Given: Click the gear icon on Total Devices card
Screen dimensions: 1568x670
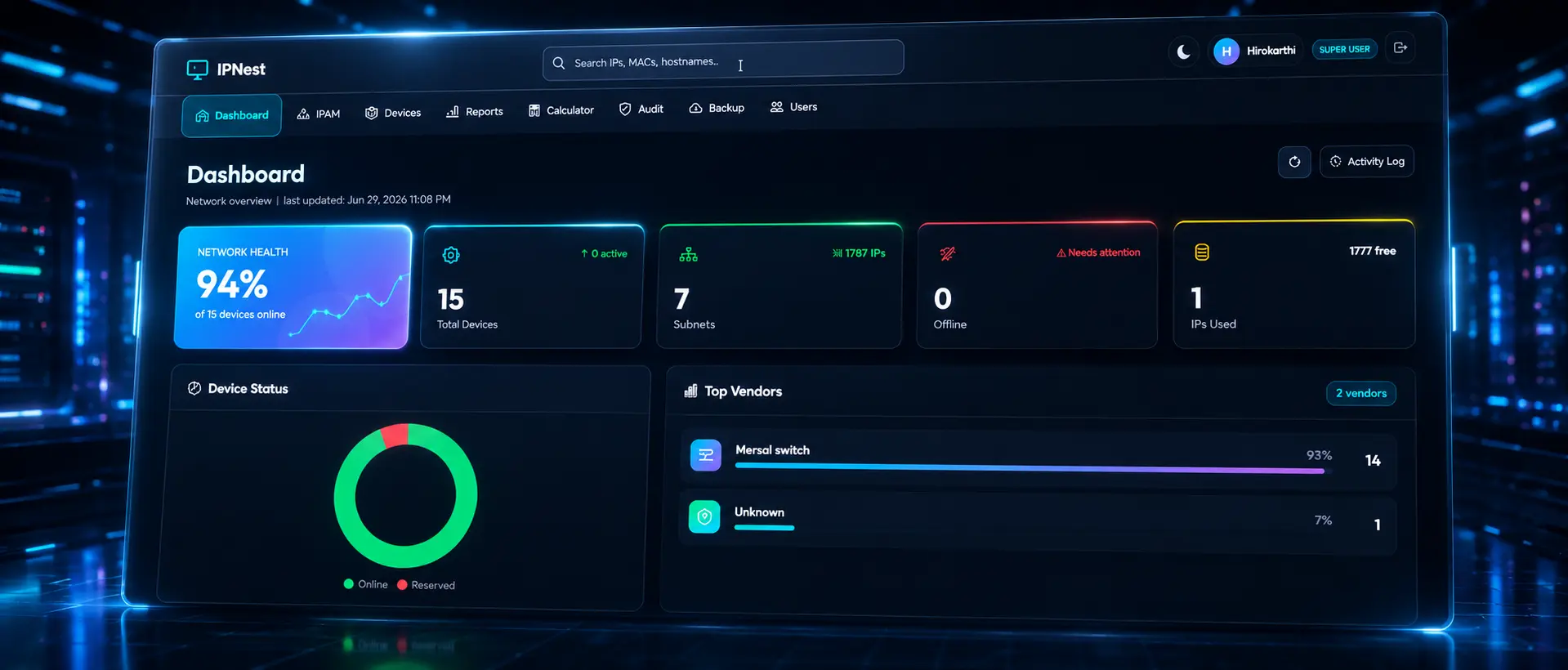Looking at the screenshot, I should pos(451,255).
